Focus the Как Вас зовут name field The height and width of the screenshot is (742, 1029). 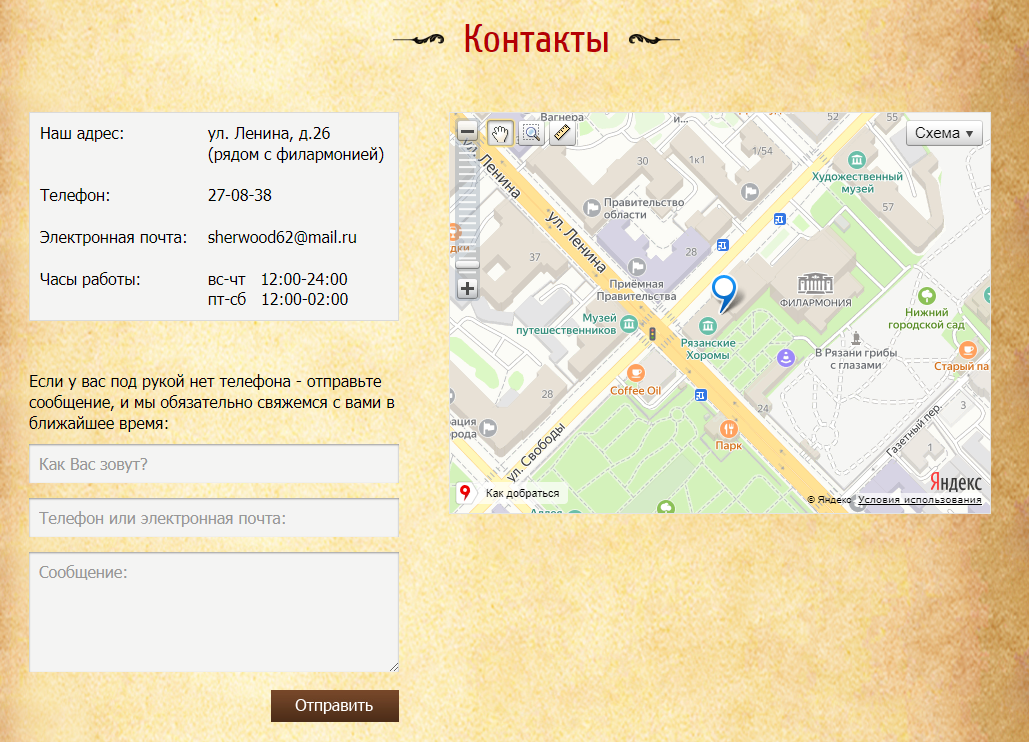tap(214, 464)
